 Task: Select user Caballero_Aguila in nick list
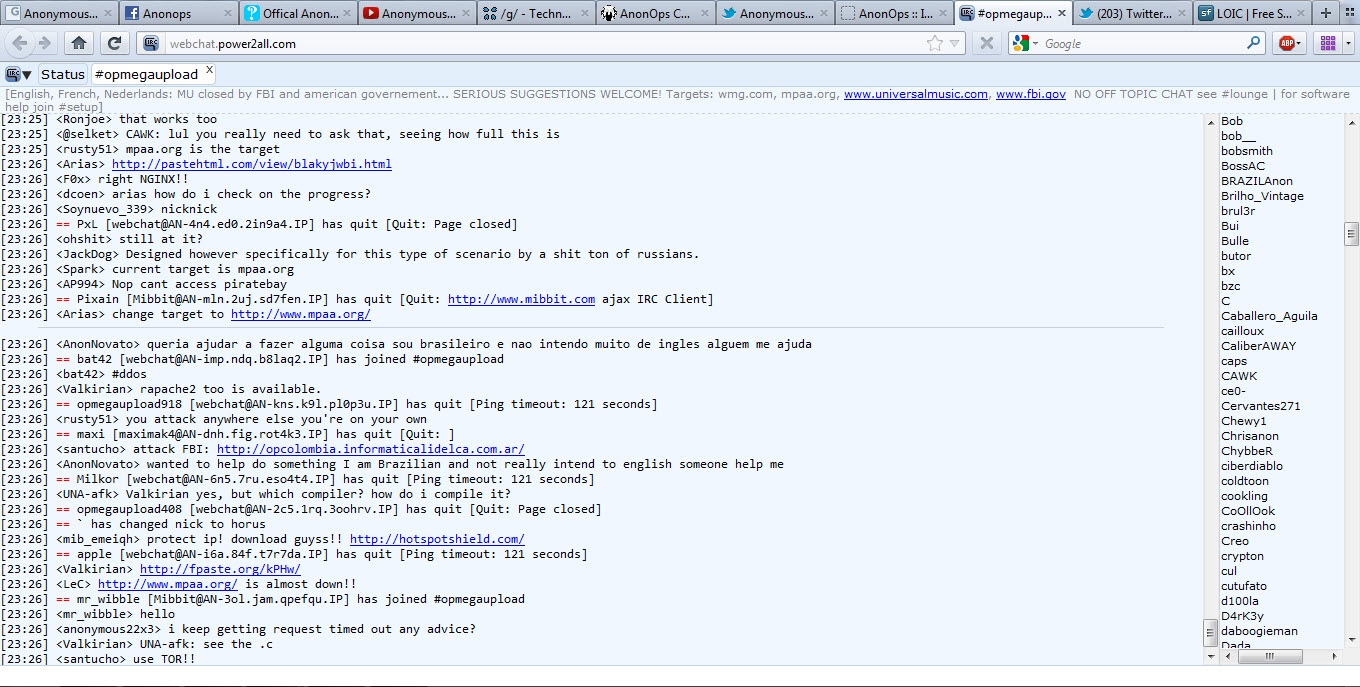tap(1269, 316)
